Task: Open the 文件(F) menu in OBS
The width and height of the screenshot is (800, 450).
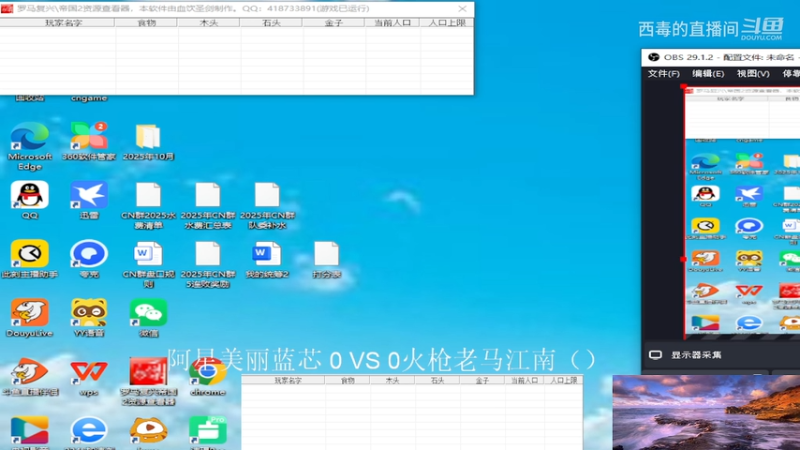Action: point(663,74)
